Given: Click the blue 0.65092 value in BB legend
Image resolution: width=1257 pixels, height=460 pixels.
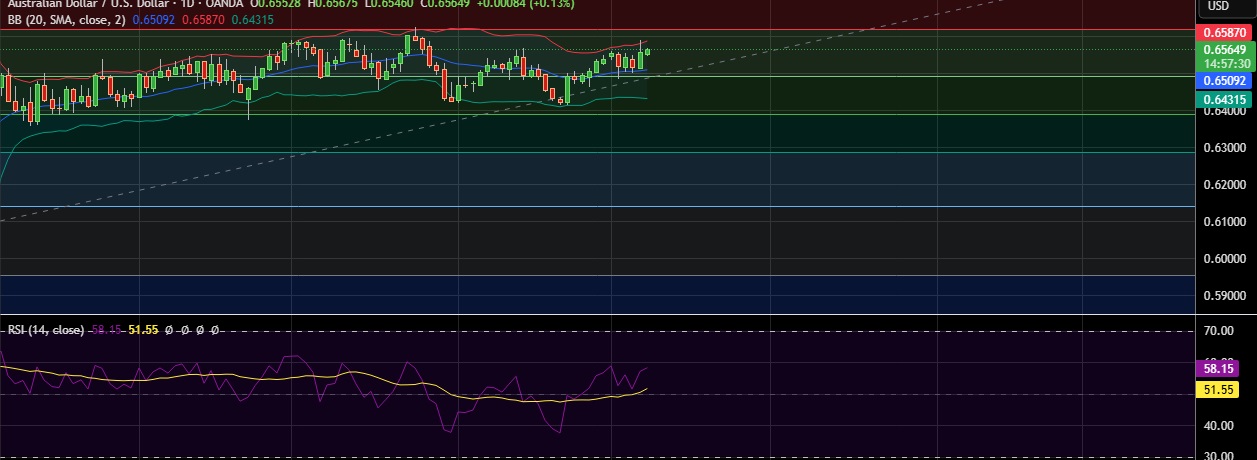Looking at the screenshot, I should [154, 18].
